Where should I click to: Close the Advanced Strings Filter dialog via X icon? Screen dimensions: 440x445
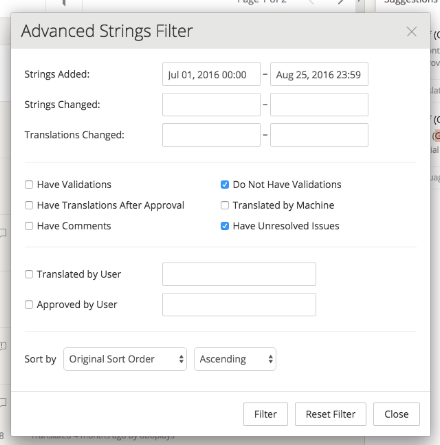coord(411,32)
